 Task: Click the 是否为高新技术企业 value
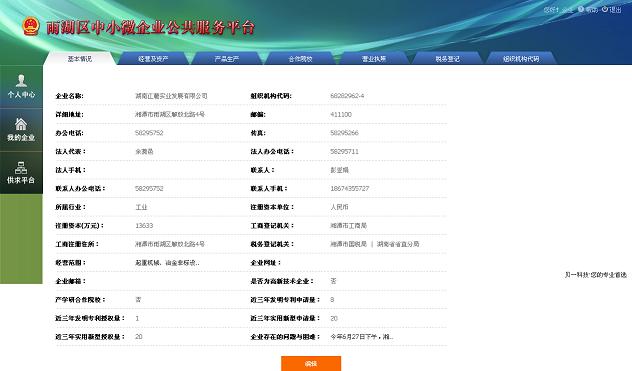point(333,281)
